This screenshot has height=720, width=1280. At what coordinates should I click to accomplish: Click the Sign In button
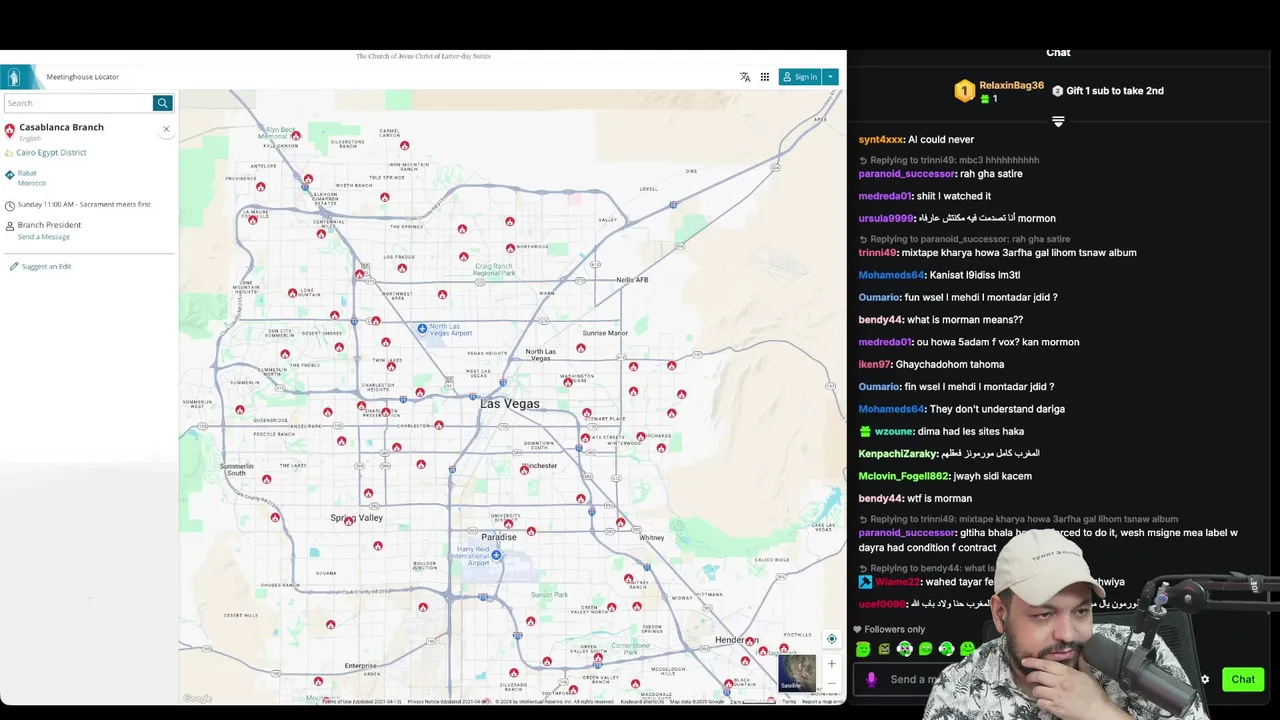click(800, 77)
